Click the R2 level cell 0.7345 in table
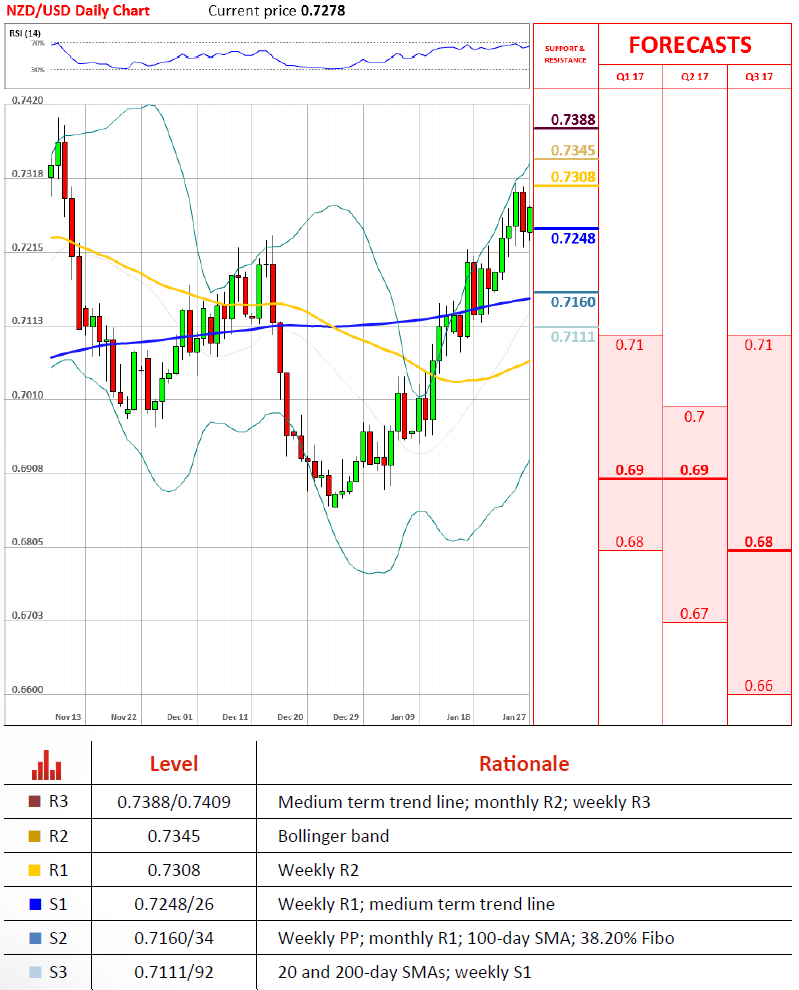Screen dimensions: 799x990 [174, 836]
